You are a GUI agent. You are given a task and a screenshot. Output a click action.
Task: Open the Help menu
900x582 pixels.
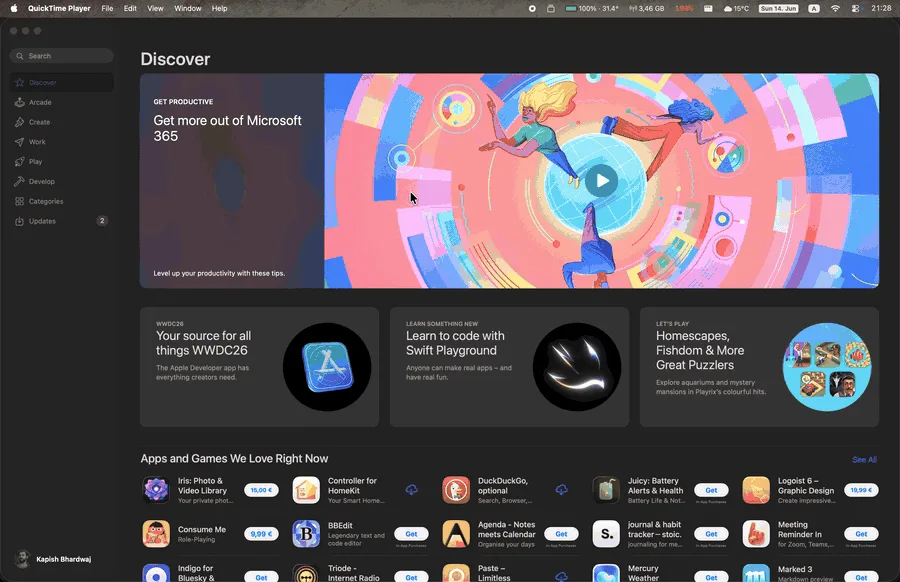tap(219, 9)
